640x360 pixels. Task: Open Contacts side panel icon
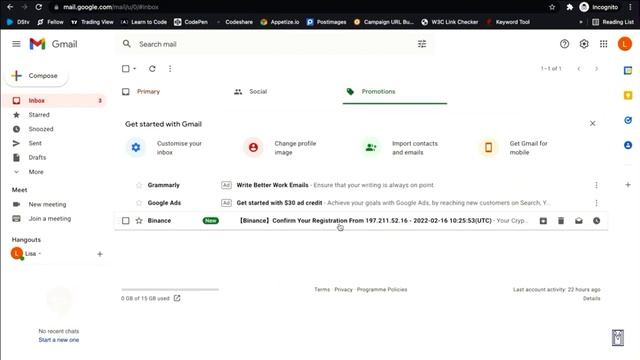(x=628, y=145)
